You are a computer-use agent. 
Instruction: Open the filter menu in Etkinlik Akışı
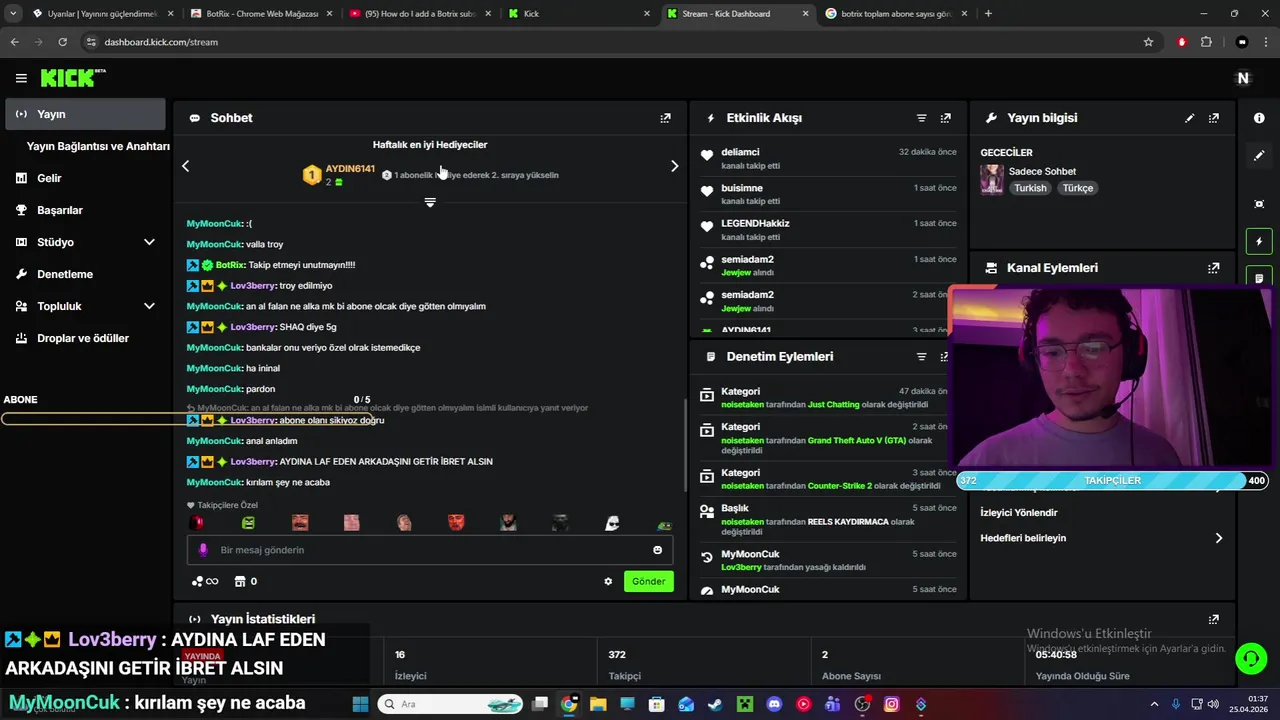click(922, 118)
